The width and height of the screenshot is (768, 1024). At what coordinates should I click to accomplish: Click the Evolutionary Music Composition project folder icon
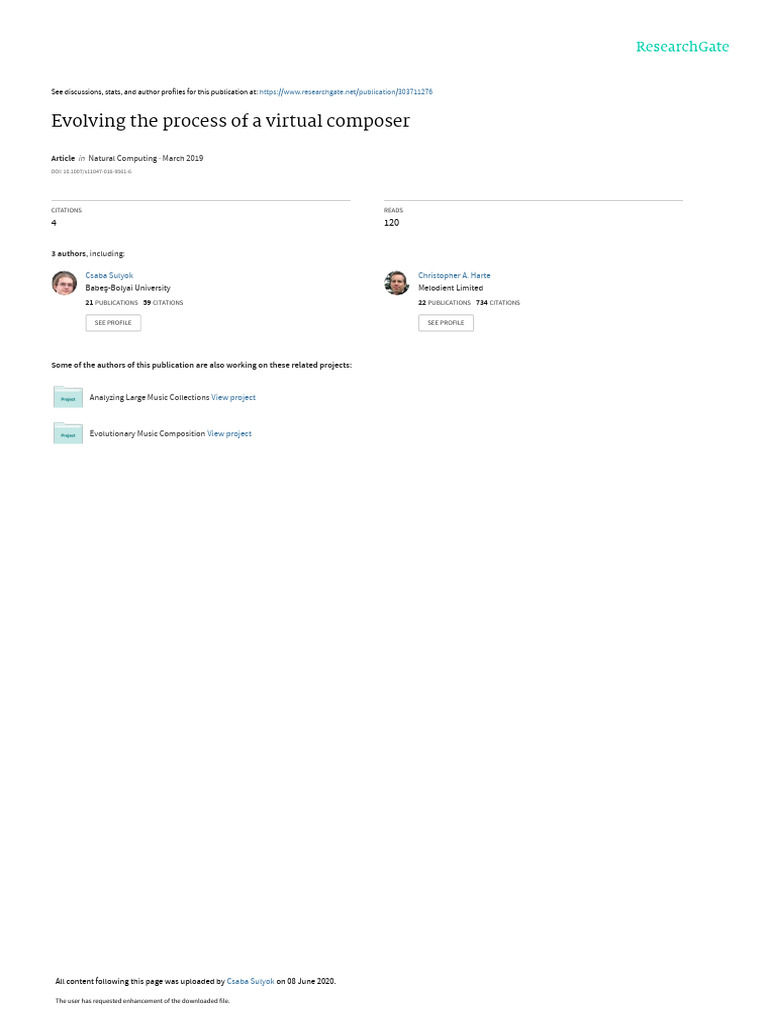(x=68, y=433)
